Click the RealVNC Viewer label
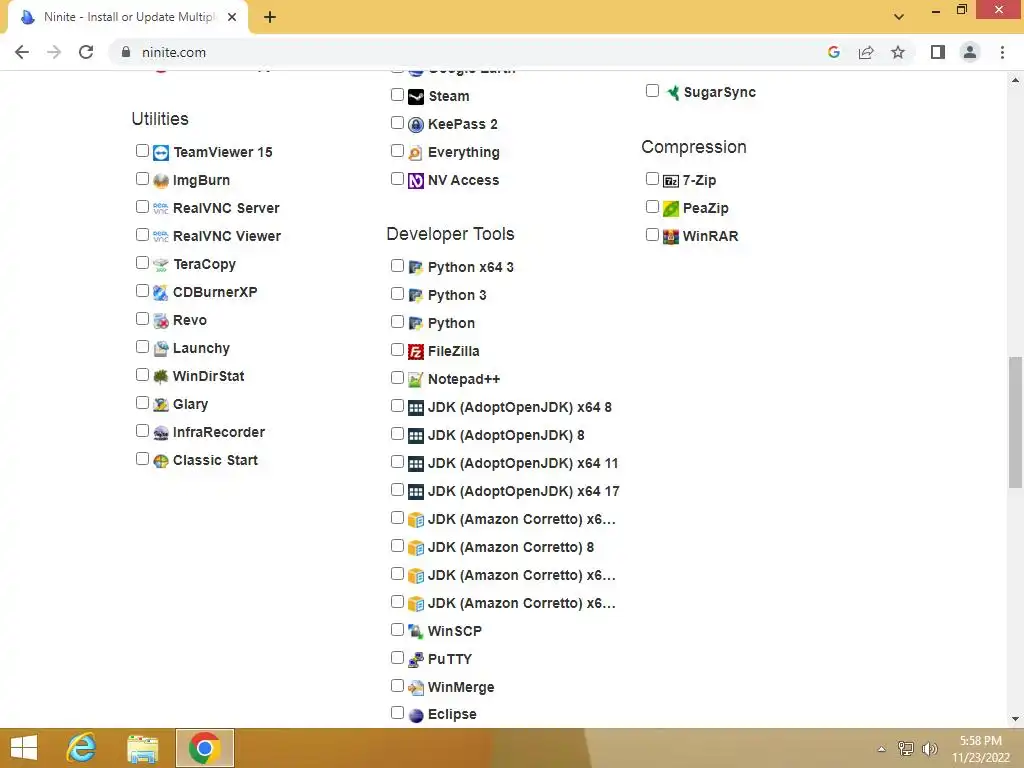This screenshot has height=768, width=1024. pos(227,236)
